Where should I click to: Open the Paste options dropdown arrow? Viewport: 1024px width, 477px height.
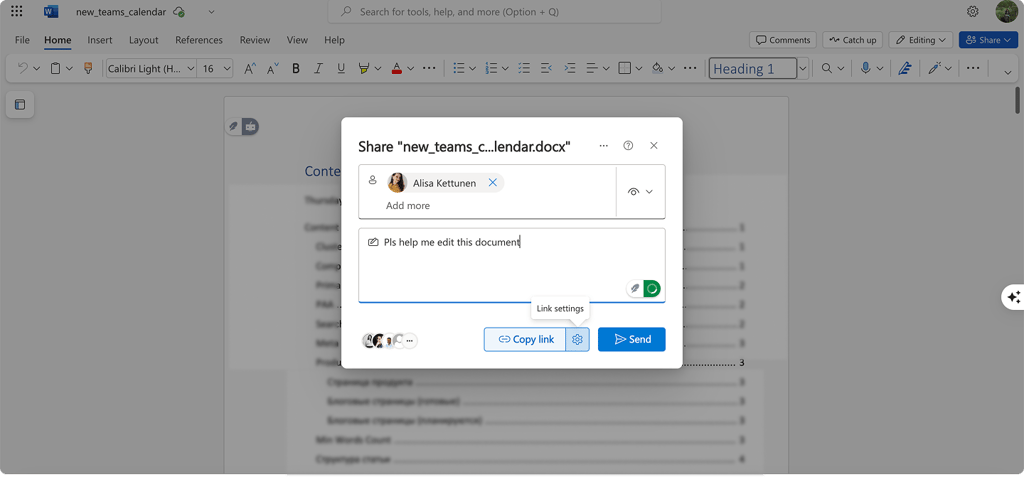[69, 68]
